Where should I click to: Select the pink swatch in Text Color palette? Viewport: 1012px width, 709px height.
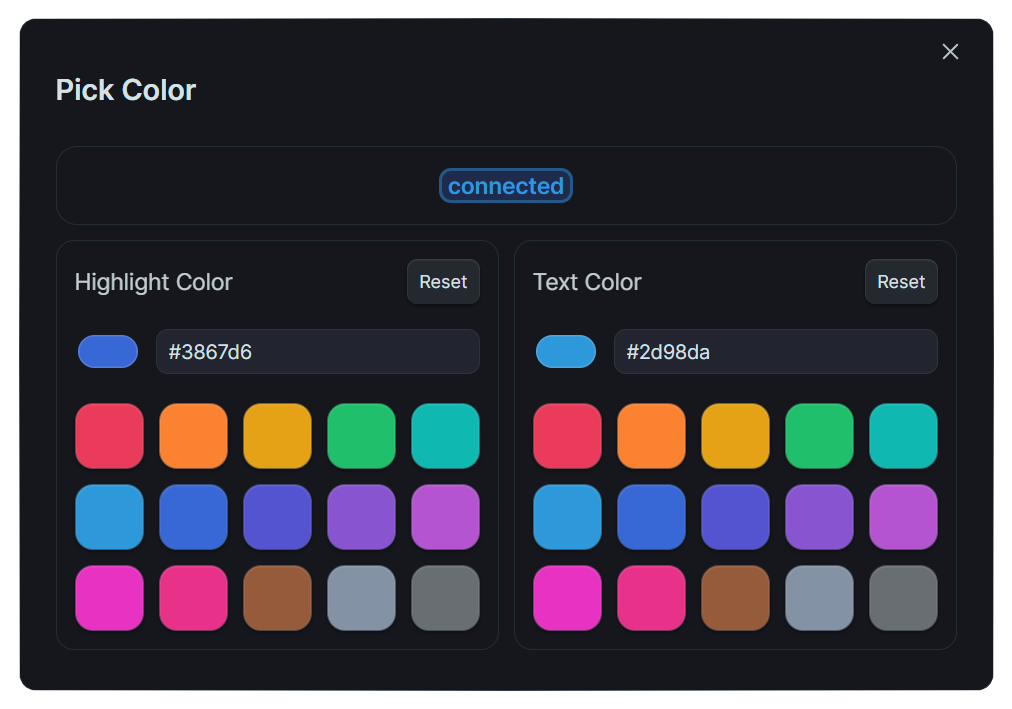pyautogui.click(x=651, y=598)
